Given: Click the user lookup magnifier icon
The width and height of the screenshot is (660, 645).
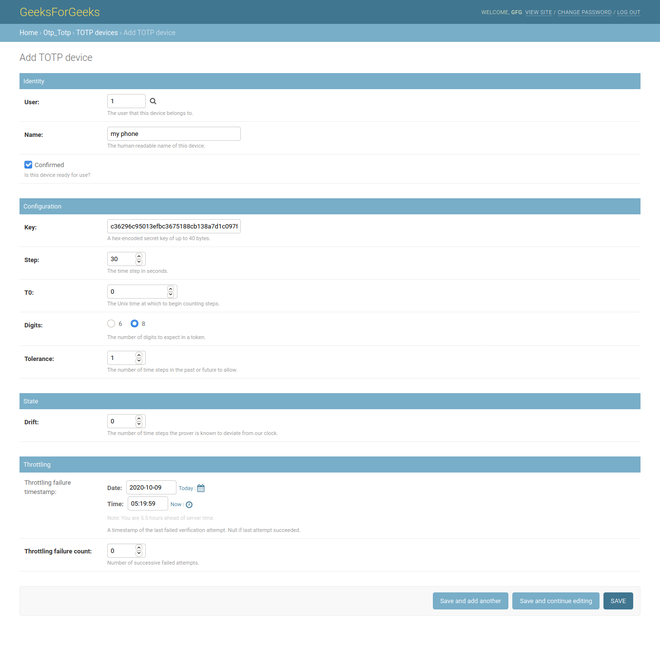Looking at the screenshot, I should coord(153,101).
